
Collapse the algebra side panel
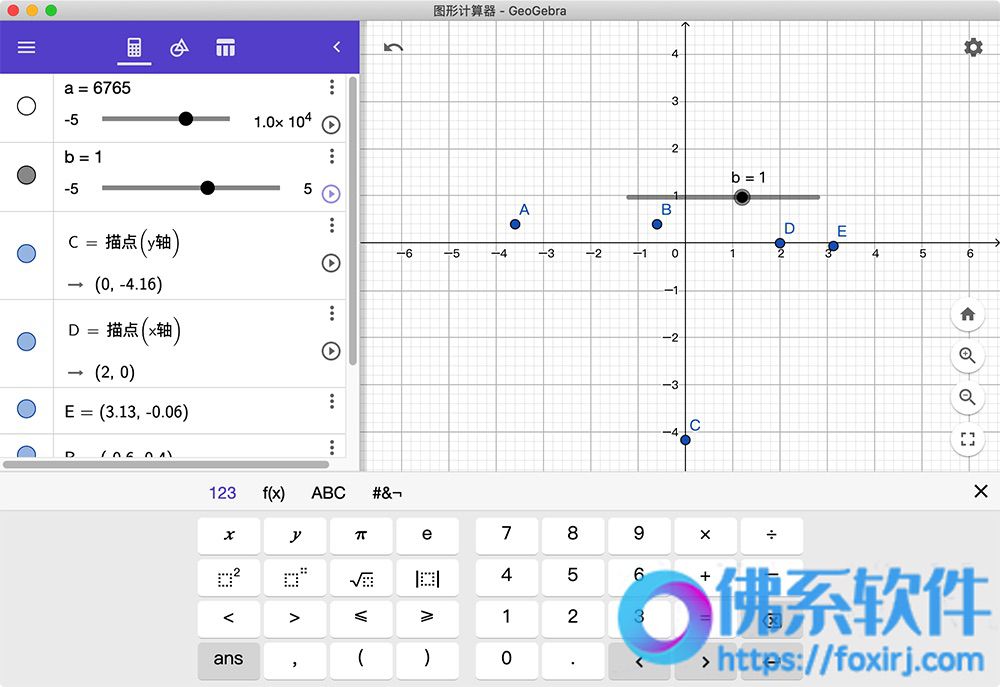click(x=337, y=47)
